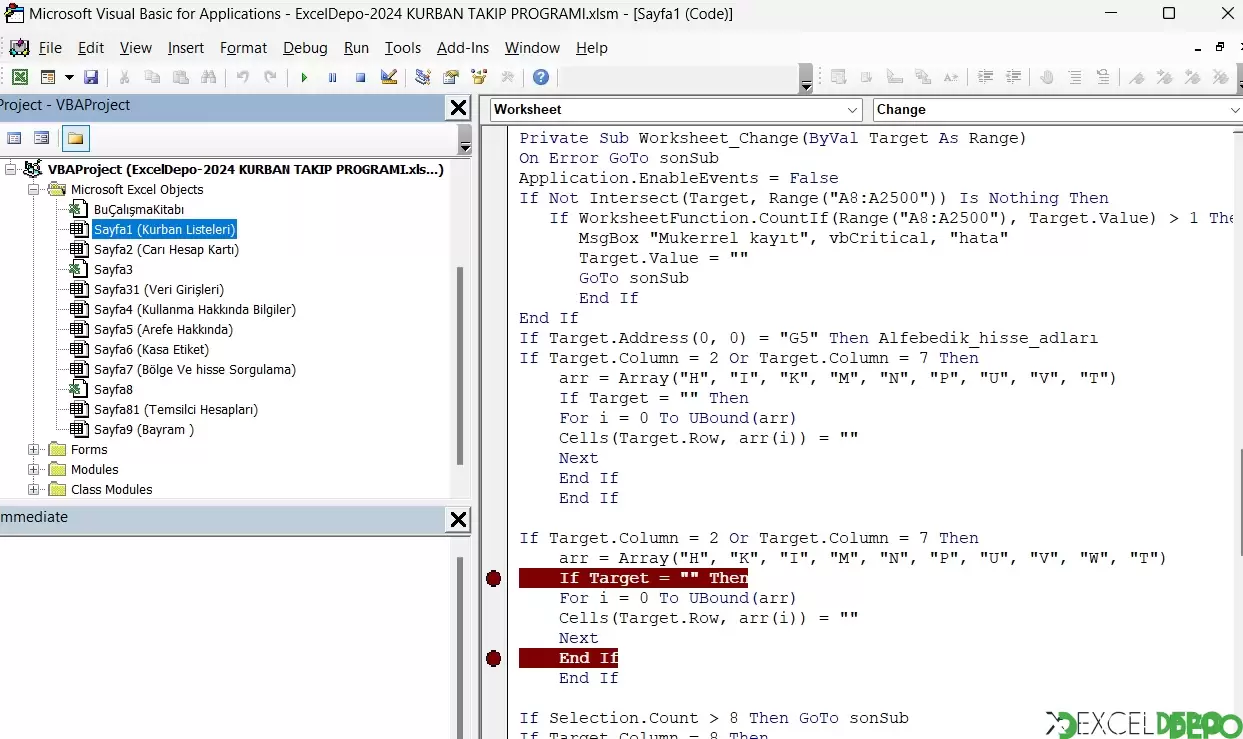Click the Reset stop square icon
This screenshot has width=1243, height=739.
(x=360, y=77)
